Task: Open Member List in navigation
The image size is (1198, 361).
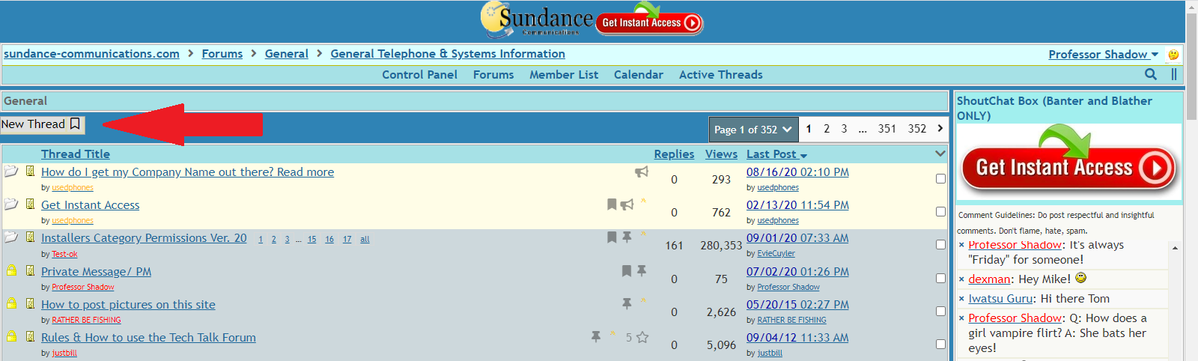Action: (x=564, y=75)
